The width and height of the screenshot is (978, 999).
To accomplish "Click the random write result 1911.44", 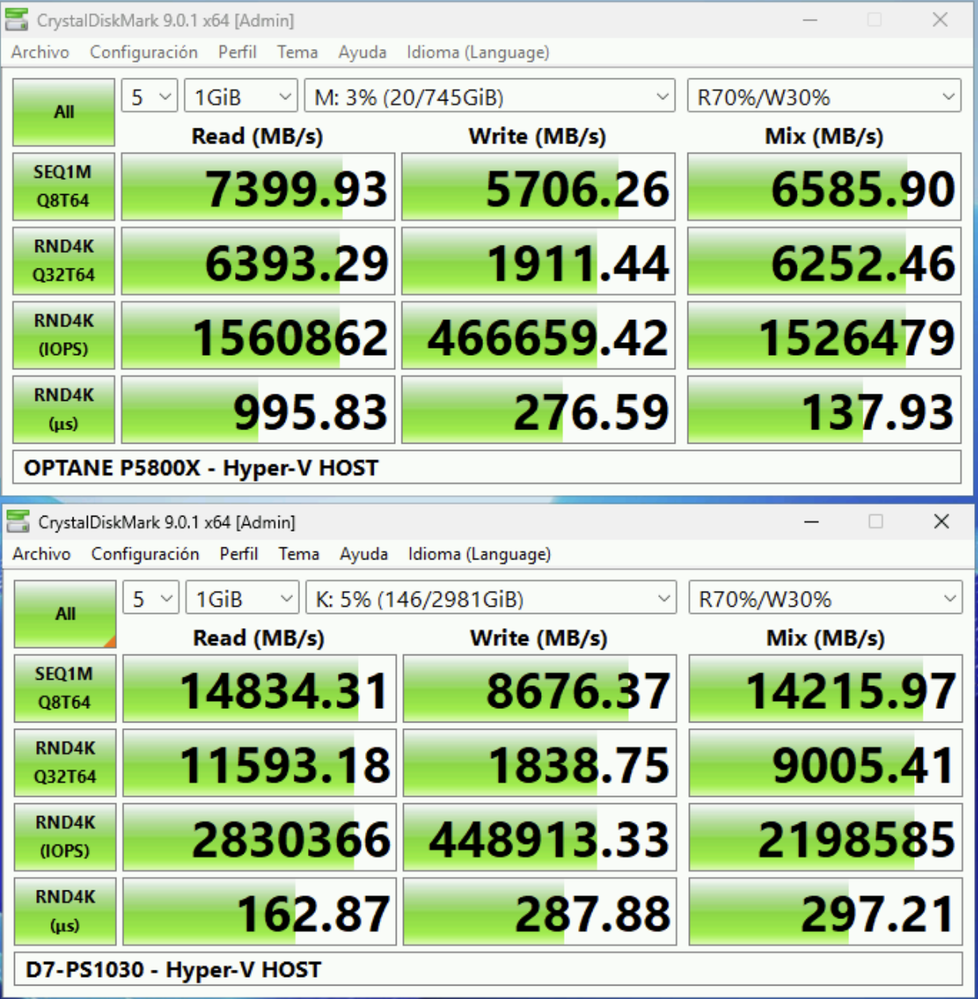I will [538, 261].
